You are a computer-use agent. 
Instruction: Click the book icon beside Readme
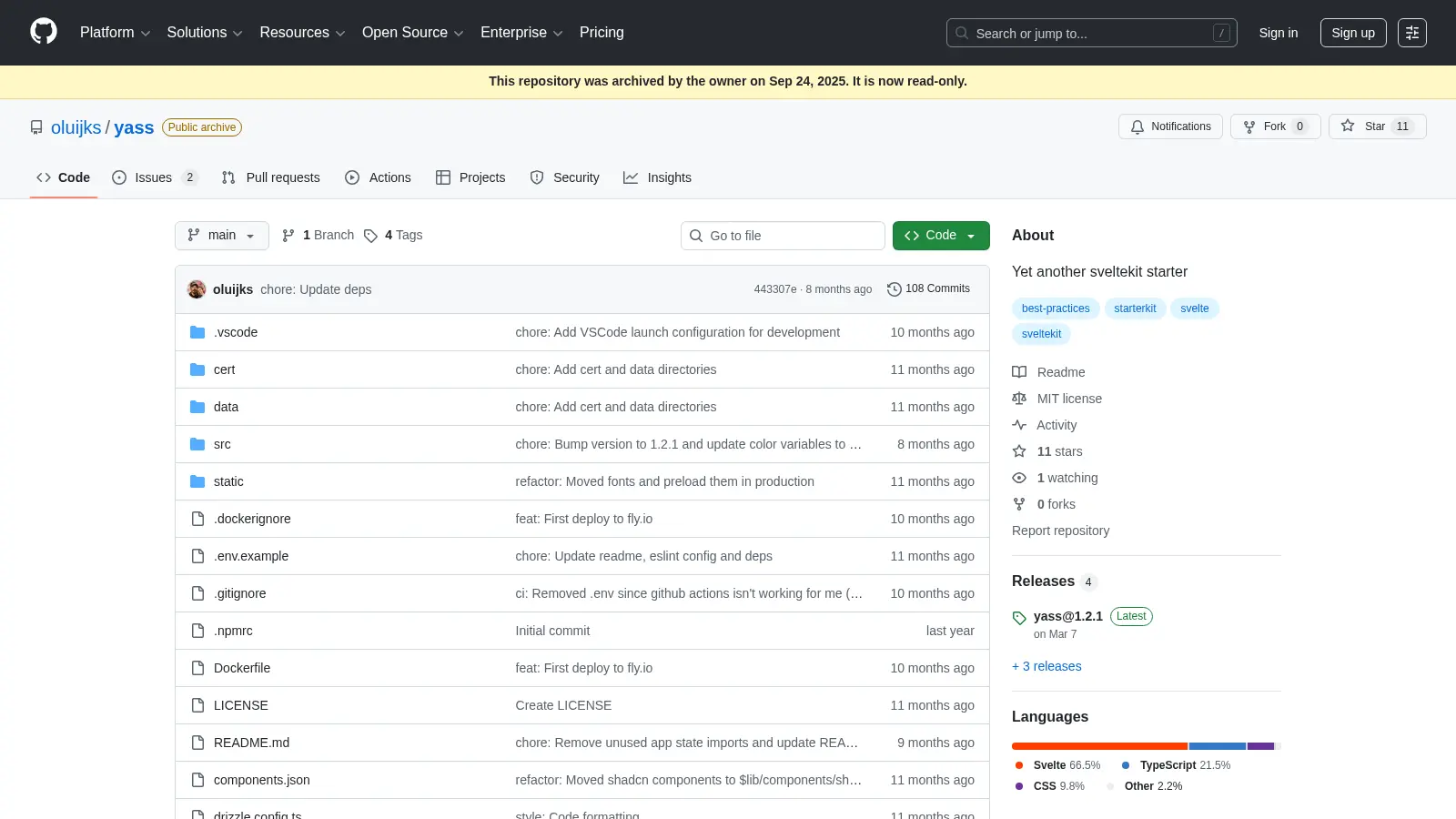pos(1019,372)
